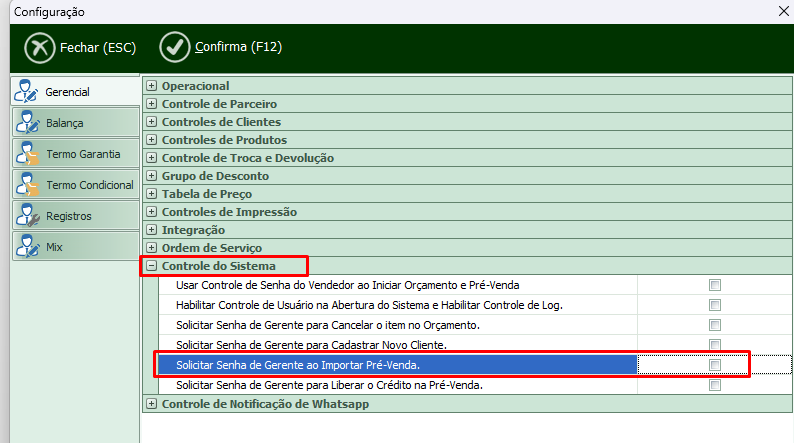Select row 'Usar Controle de Senha do Vendedor' text

coord(347,285)
